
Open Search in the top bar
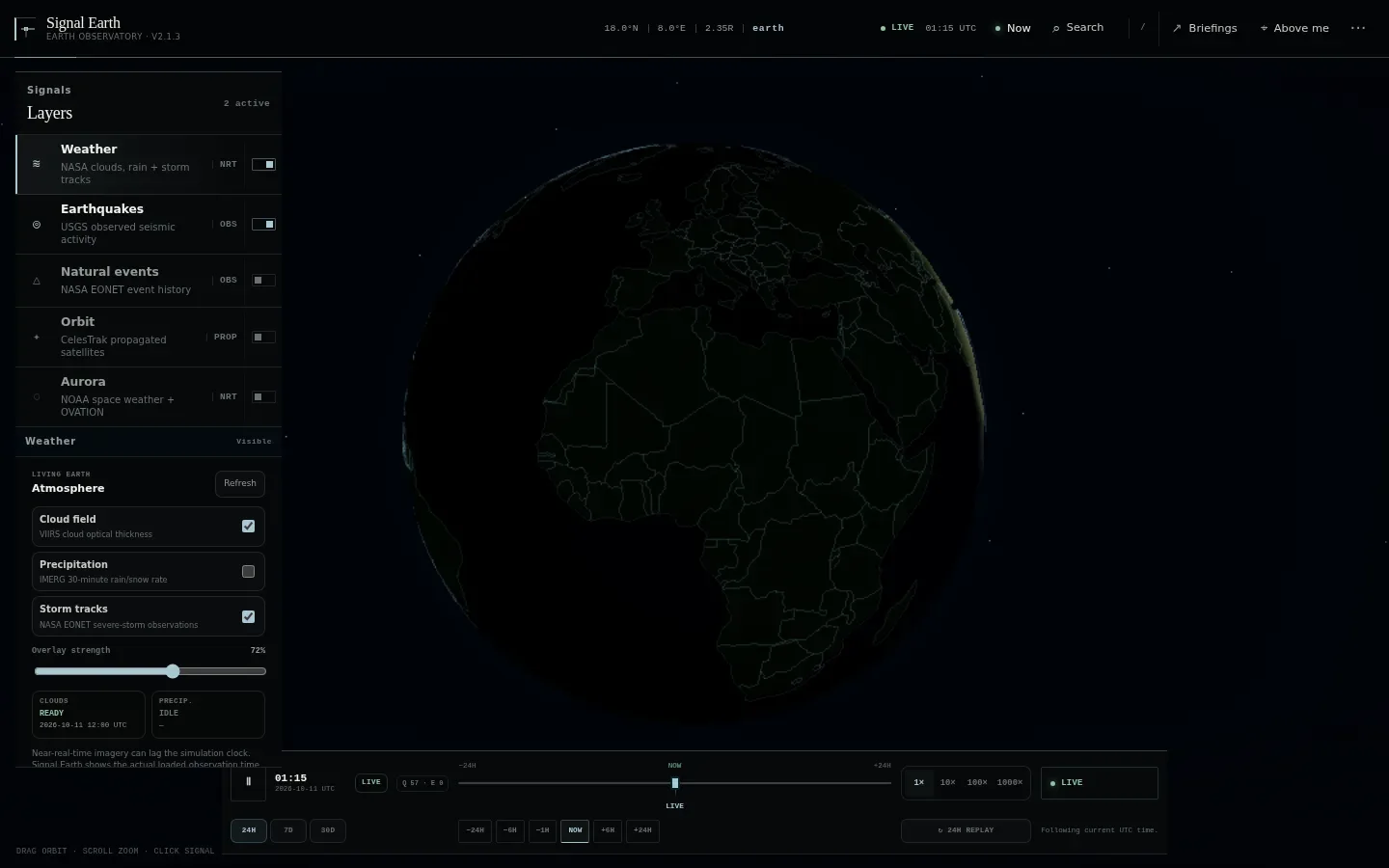click(x=1077, y=28)
